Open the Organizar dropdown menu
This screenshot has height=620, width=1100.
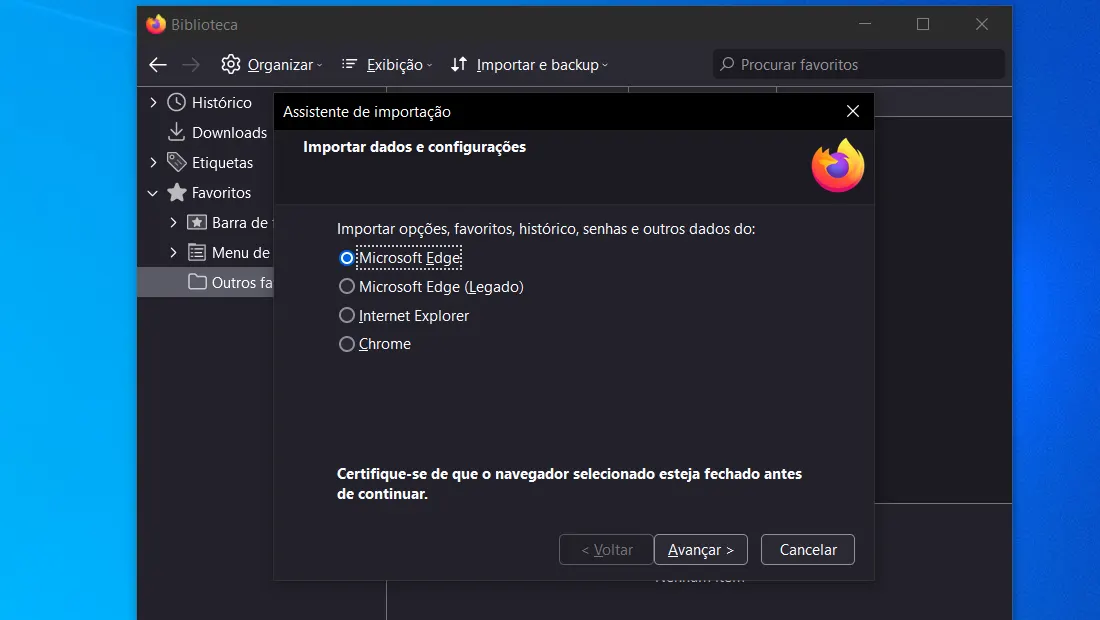(272, 65)
